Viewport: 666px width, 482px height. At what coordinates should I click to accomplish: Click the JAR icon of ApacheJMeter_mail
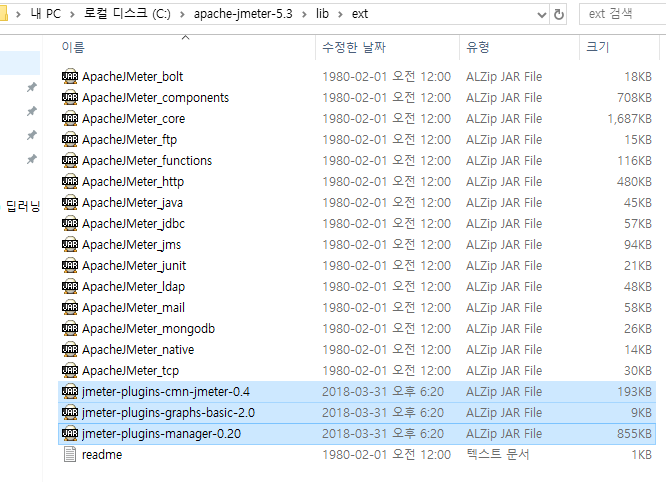coord(70,307)
